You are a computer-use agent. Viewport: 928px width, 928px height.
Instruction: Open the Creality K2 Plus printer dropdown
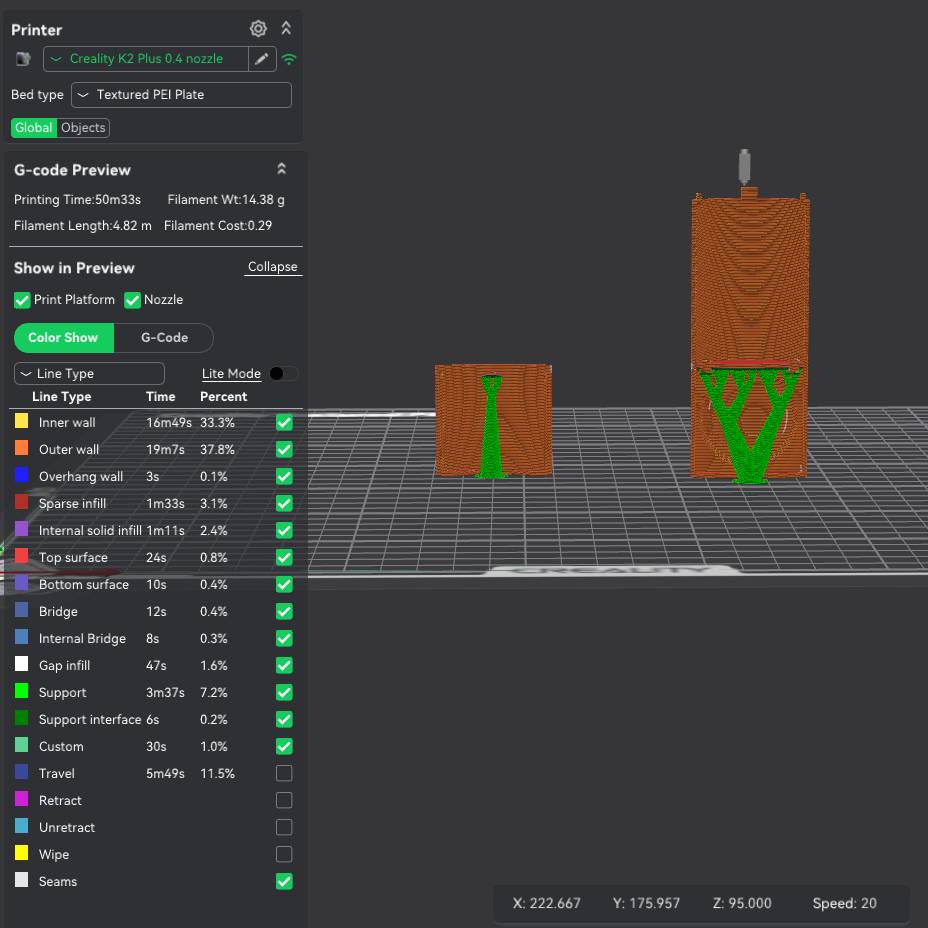tap(145, 59)
